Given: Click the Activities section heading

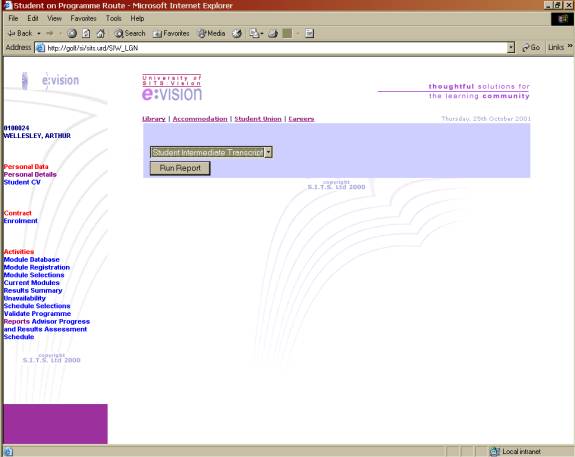Looking at the screenshot, I should point(19,252).
